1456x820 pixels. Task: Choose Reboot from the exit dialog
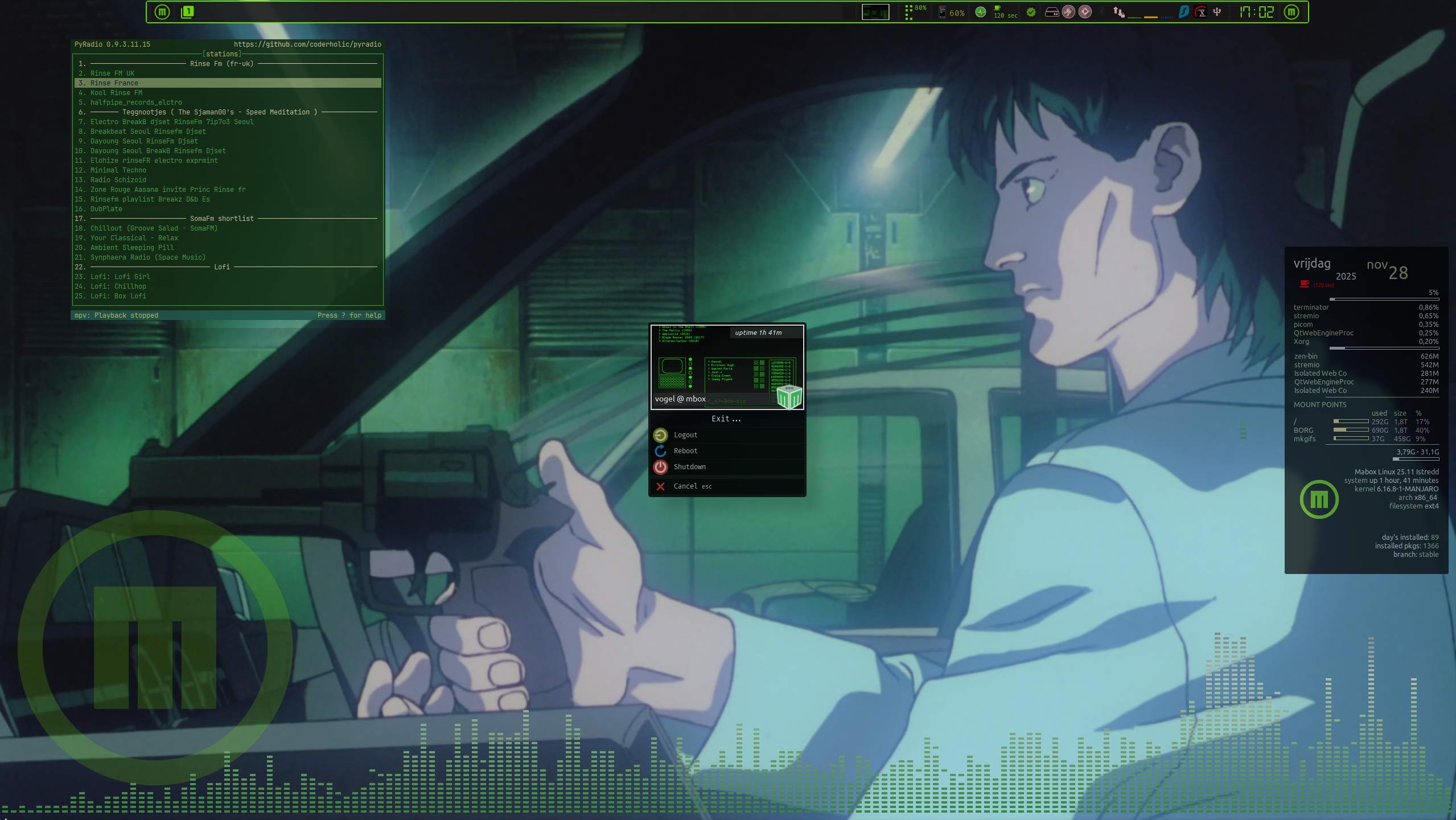(685, 451)
